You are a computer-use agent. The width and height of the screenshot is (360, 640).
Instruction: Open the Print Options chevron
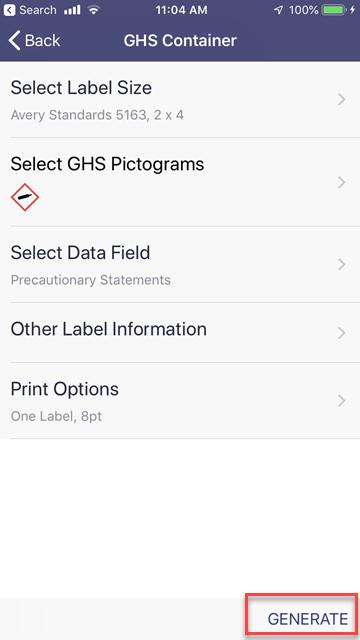(x=342, y=401)
